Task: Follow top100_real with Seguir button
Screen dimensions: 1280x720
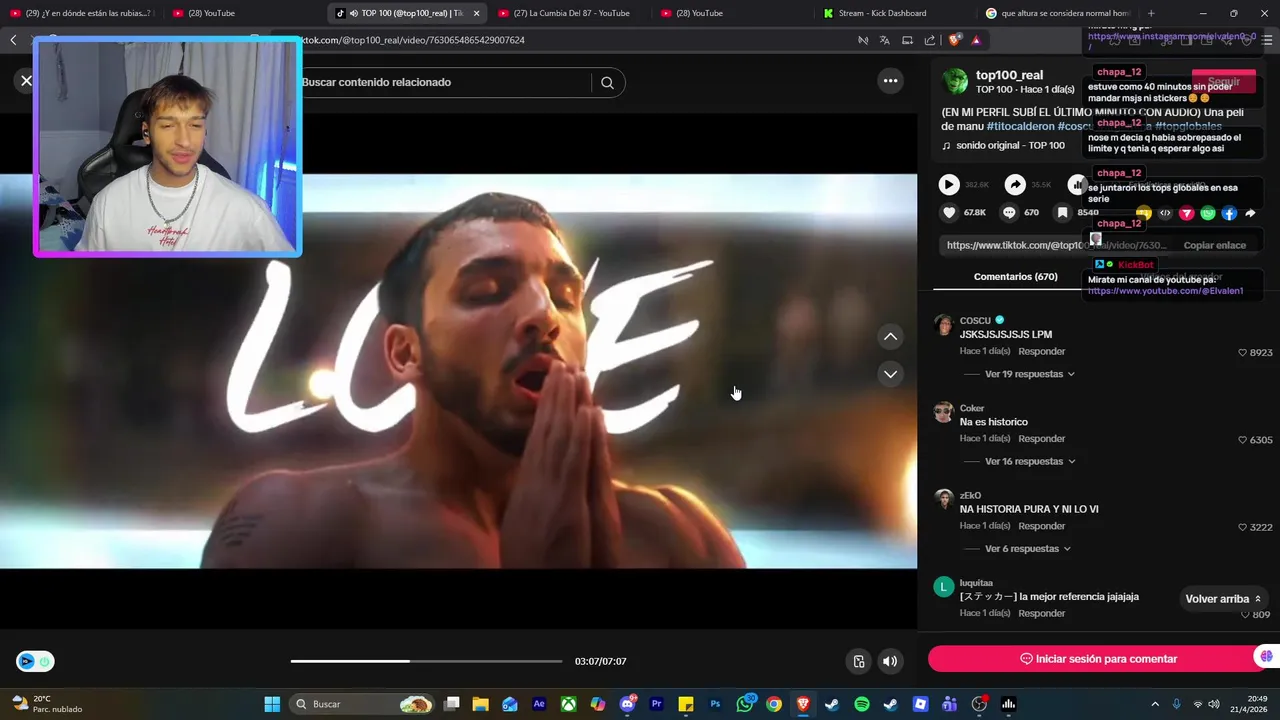Action: pyautogui.click(x=1223, y=82)
